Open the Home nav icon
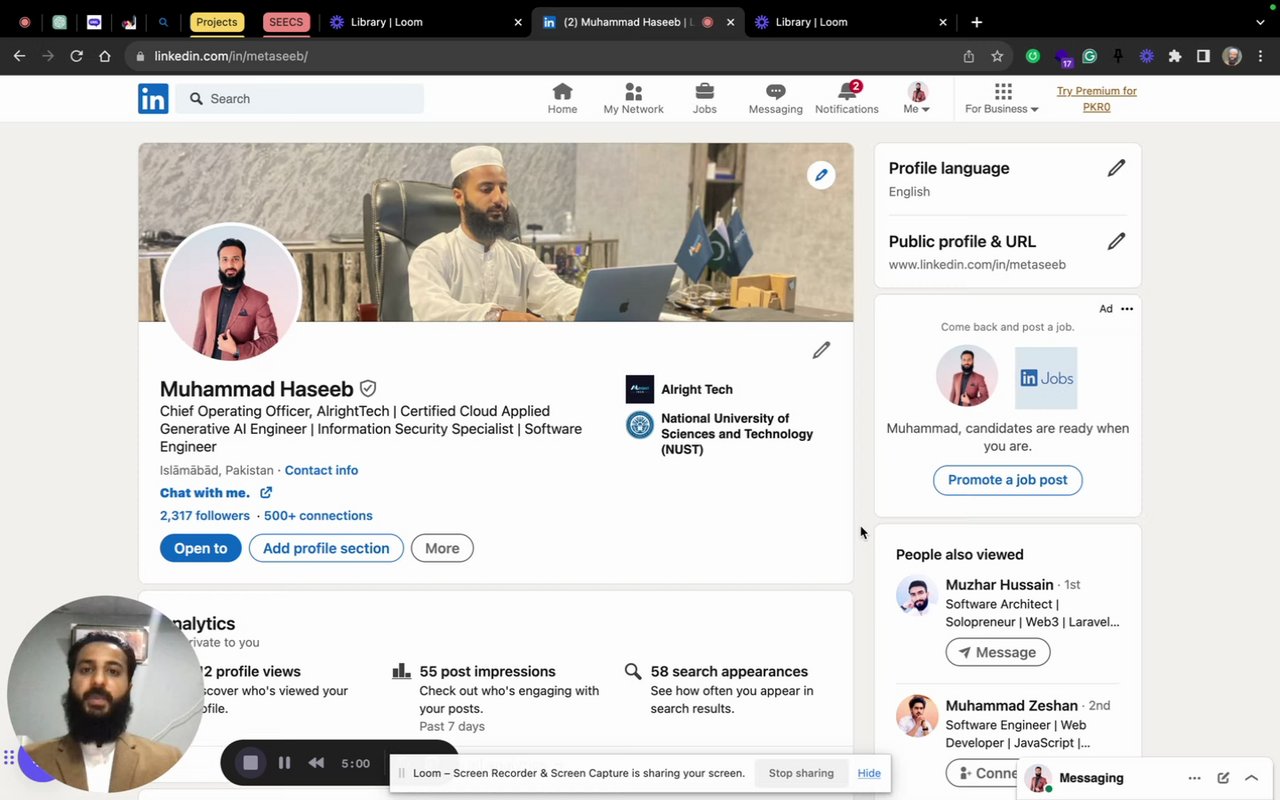This screenshot has height=800, width=1280. 562,98
